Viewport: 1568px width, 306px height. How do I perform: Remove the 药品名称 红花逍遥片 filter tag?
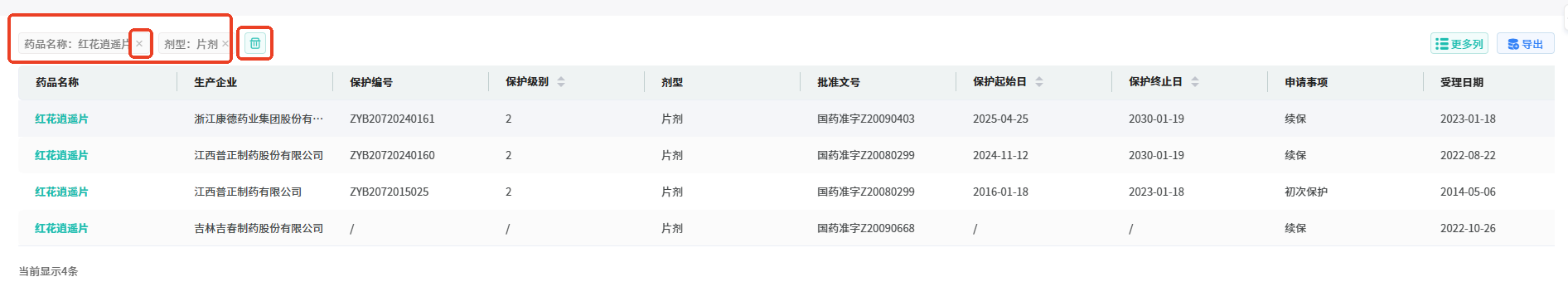[139, 44]
